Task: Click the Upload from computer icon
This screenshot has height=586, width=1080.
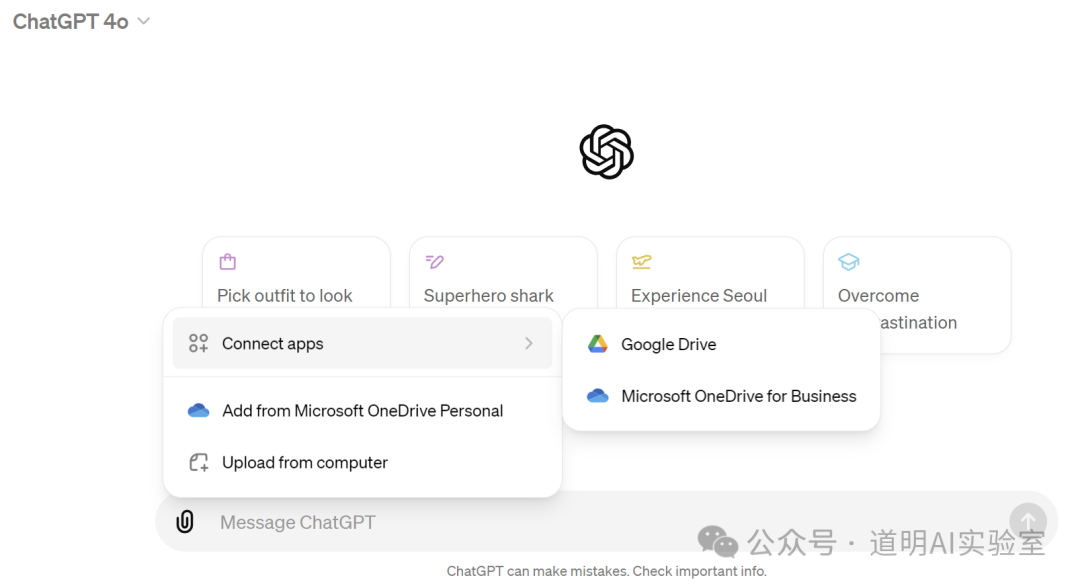Action: [x=199, y=463]
